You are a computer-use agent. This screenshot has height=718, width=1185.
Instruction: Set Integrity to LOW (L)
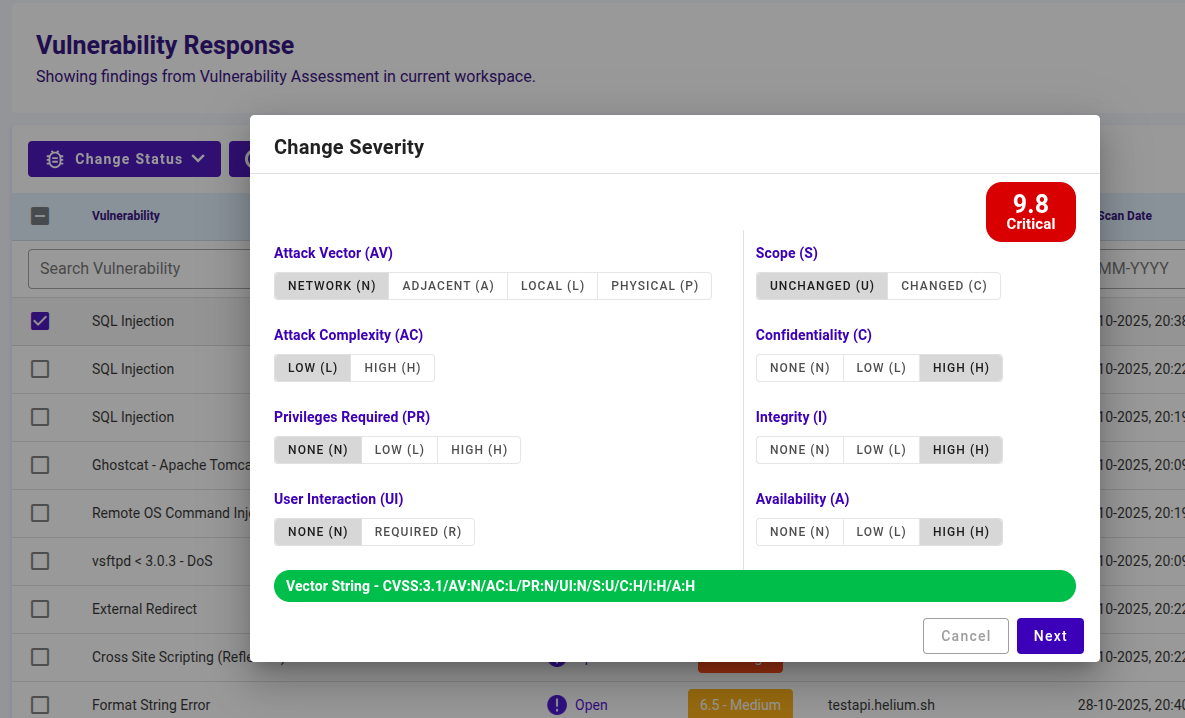click(880, 450)
